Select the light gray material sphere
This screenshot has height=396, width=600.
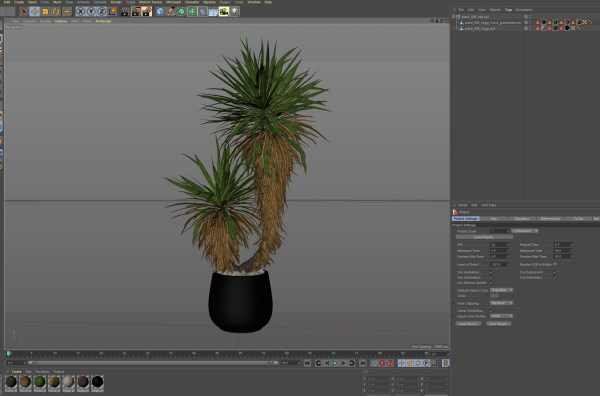point(68,382)
